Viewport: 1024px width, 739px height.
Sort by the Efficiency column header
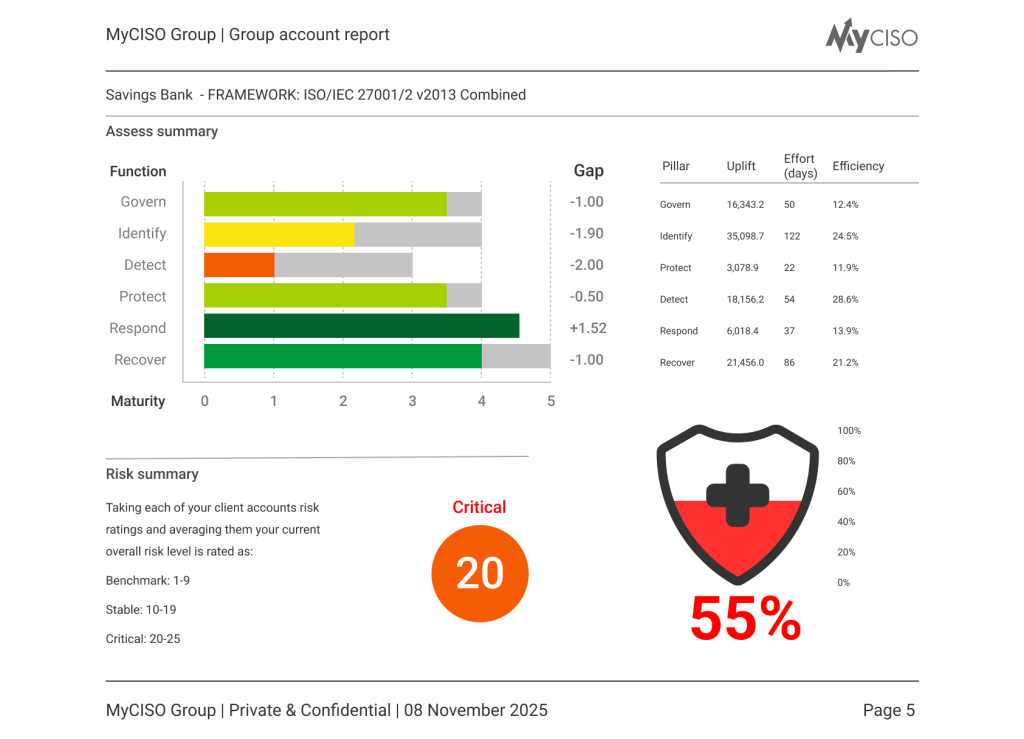pyautogui.click(x=858, y=166)
